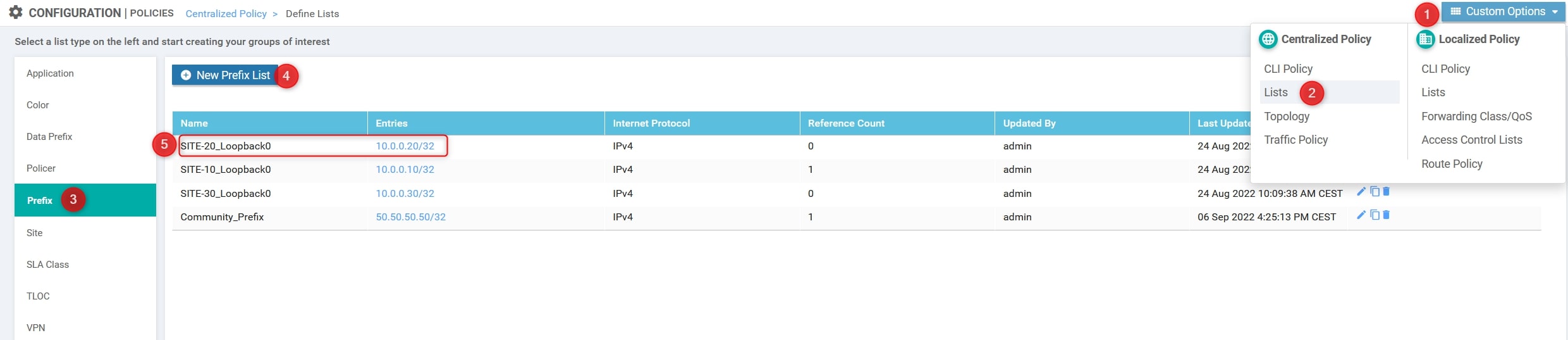
Task: Click the New Prefix List button
Action: click(x=225, y=75)
